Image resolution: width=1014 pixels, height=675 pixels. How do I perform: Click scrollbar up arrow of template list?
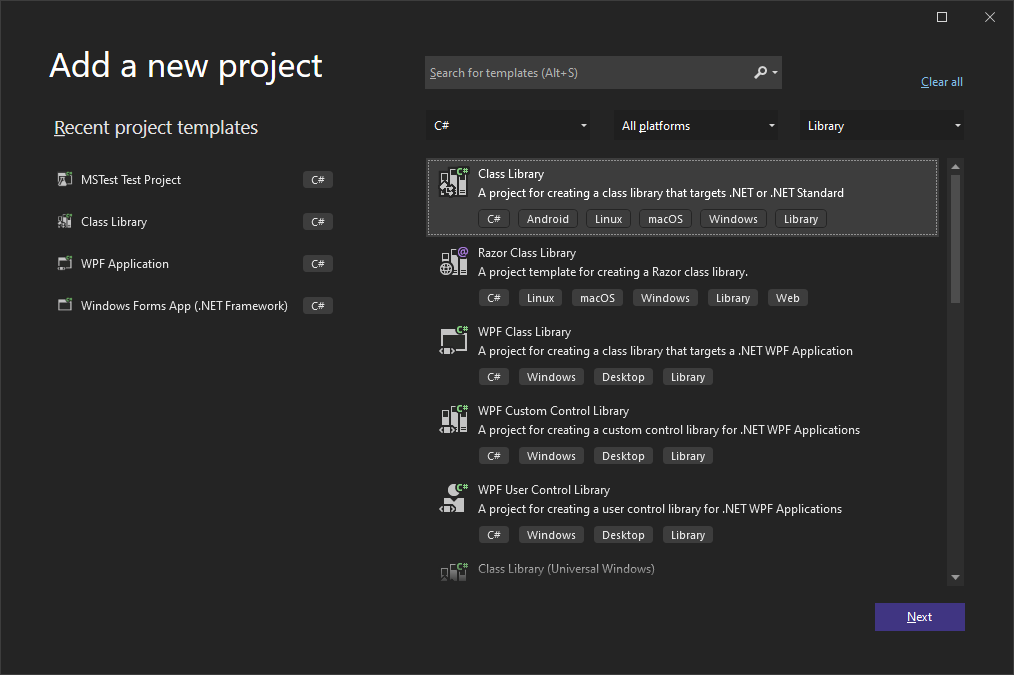(955, 167)
